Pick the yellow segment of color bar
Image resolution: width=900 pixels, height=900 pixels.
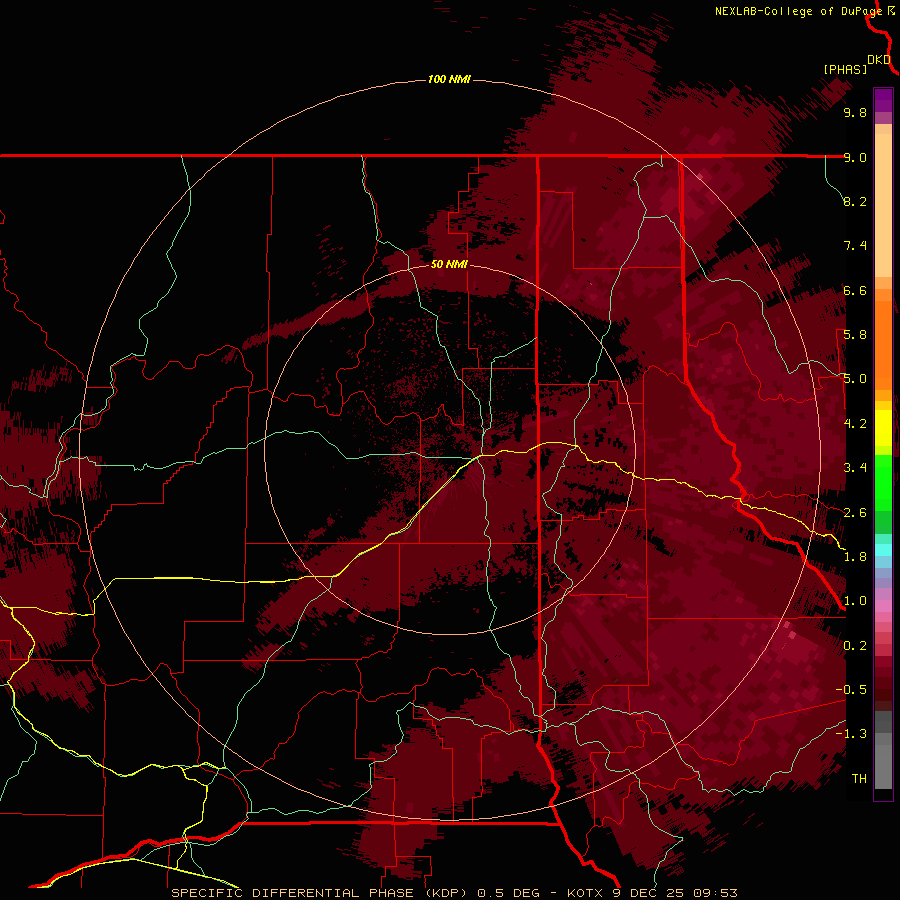[x=883, y=428]
